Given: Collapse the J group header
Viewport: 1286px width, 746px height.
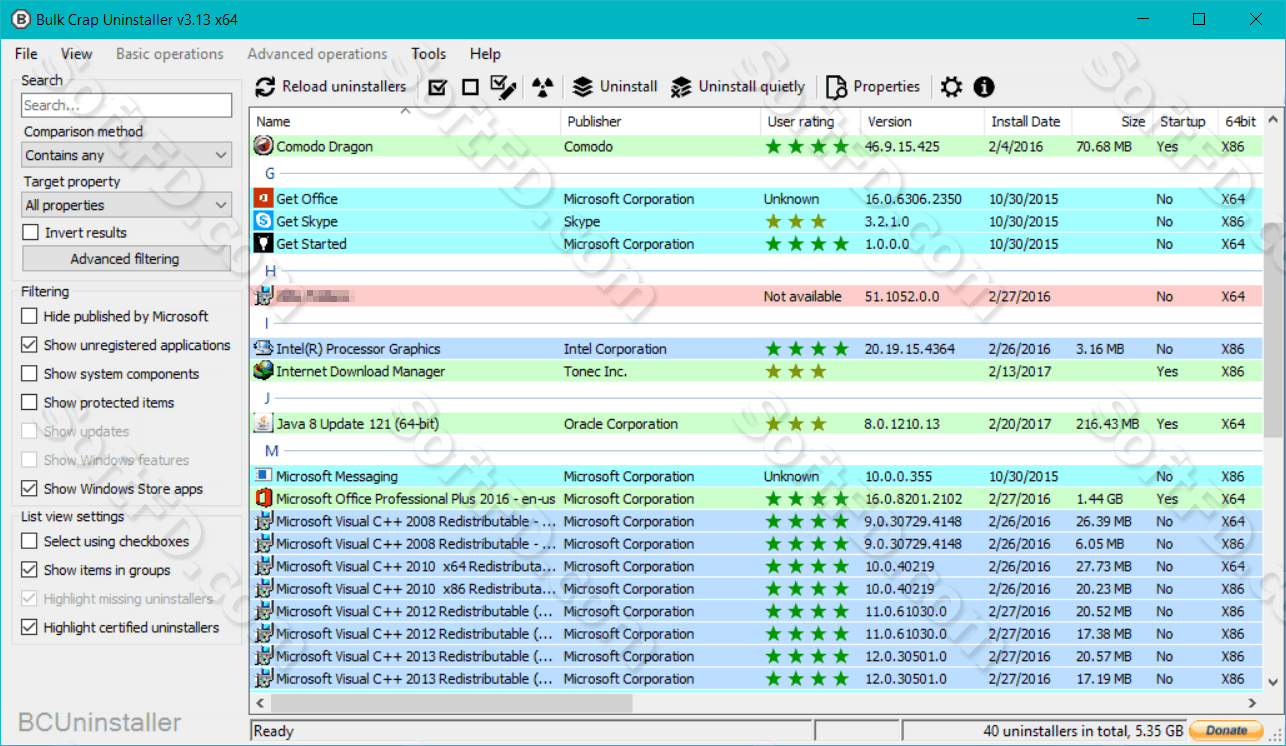Looking at the screenshot, I should 267,398.
